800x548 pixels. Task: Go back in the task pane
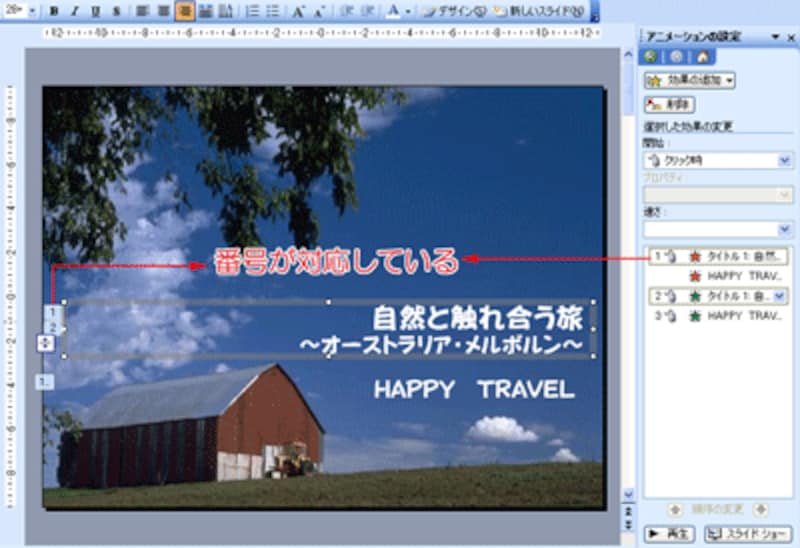point(650,57)
